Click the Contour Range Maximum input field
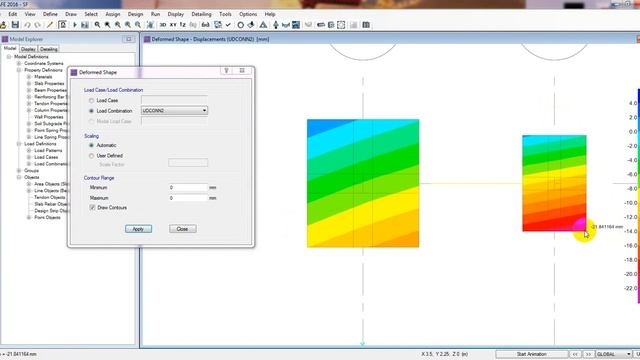The width and height of the screenshot is (640, 360). tap(188, 198)
